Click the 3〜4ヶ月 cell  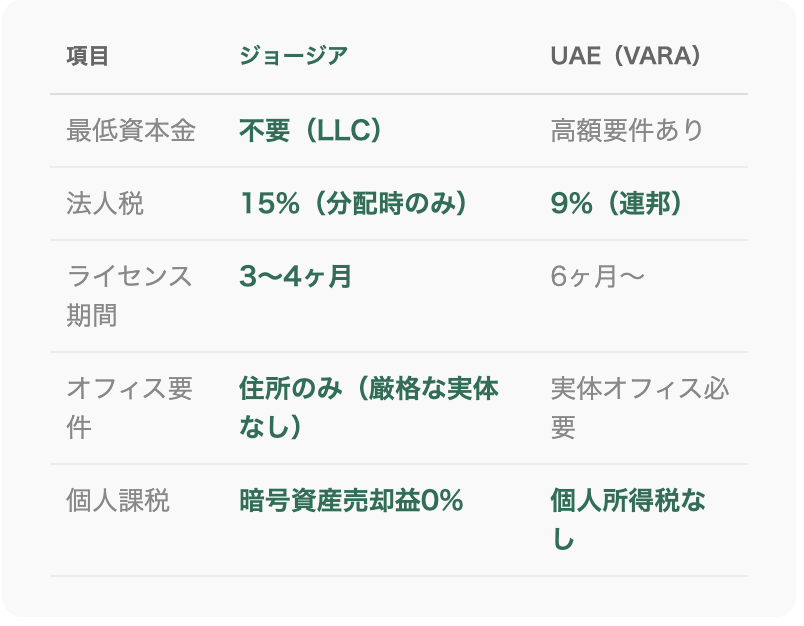click(295, 276)
